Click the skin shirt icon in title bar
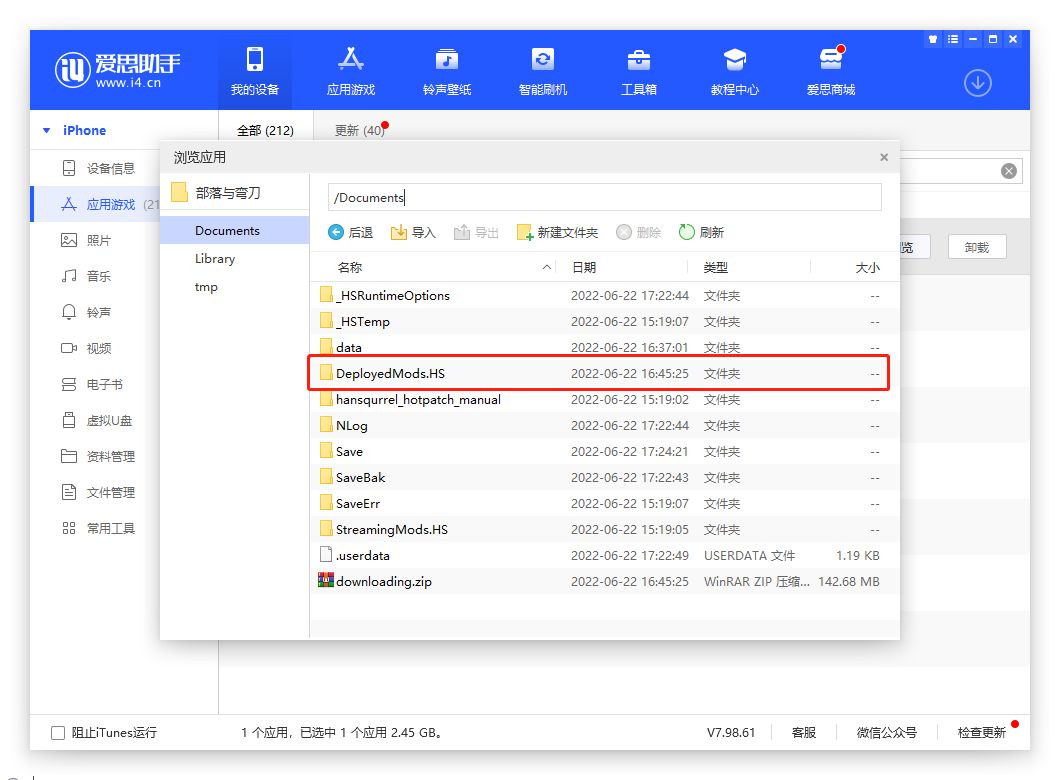Viewport: 1060px width, 780px height. pyautogui.click(x=933, y=39)
